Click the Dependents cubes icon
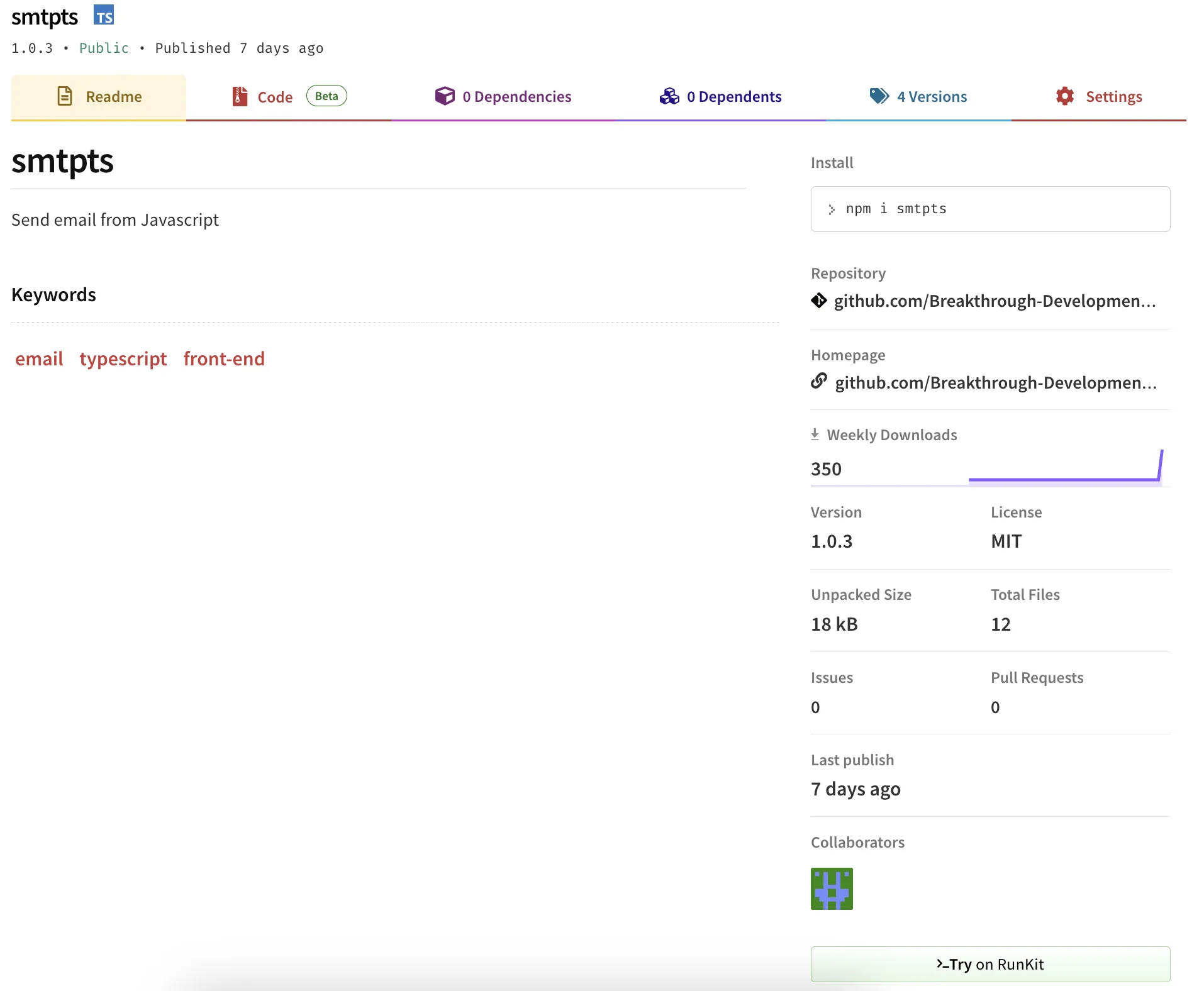This screenshot has height=991, width=1204. [x=671, y=96]
